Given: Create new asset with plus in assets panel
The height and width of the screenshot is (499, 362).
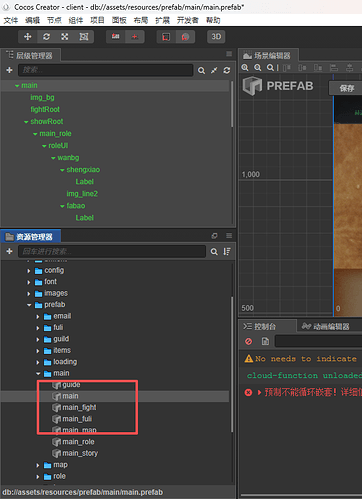Looking at the screenshot, I should point(9,251).
